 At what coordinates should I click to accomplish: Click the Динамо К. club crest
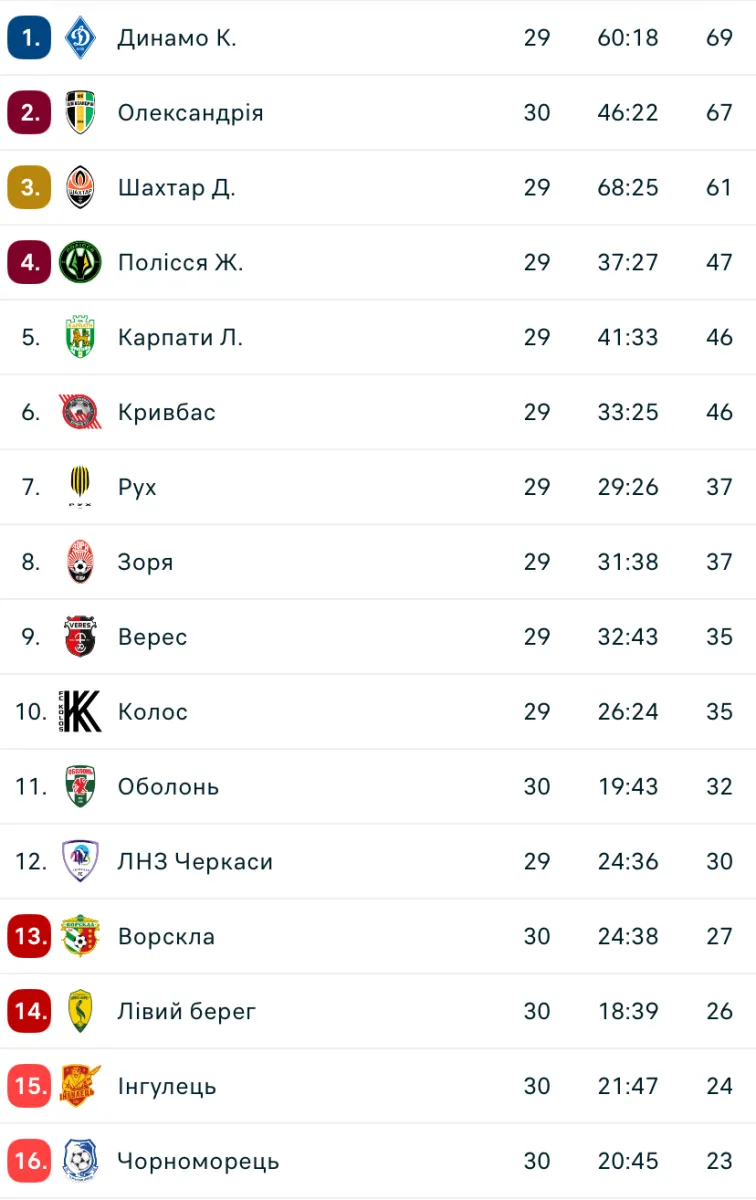click(80, 38)
